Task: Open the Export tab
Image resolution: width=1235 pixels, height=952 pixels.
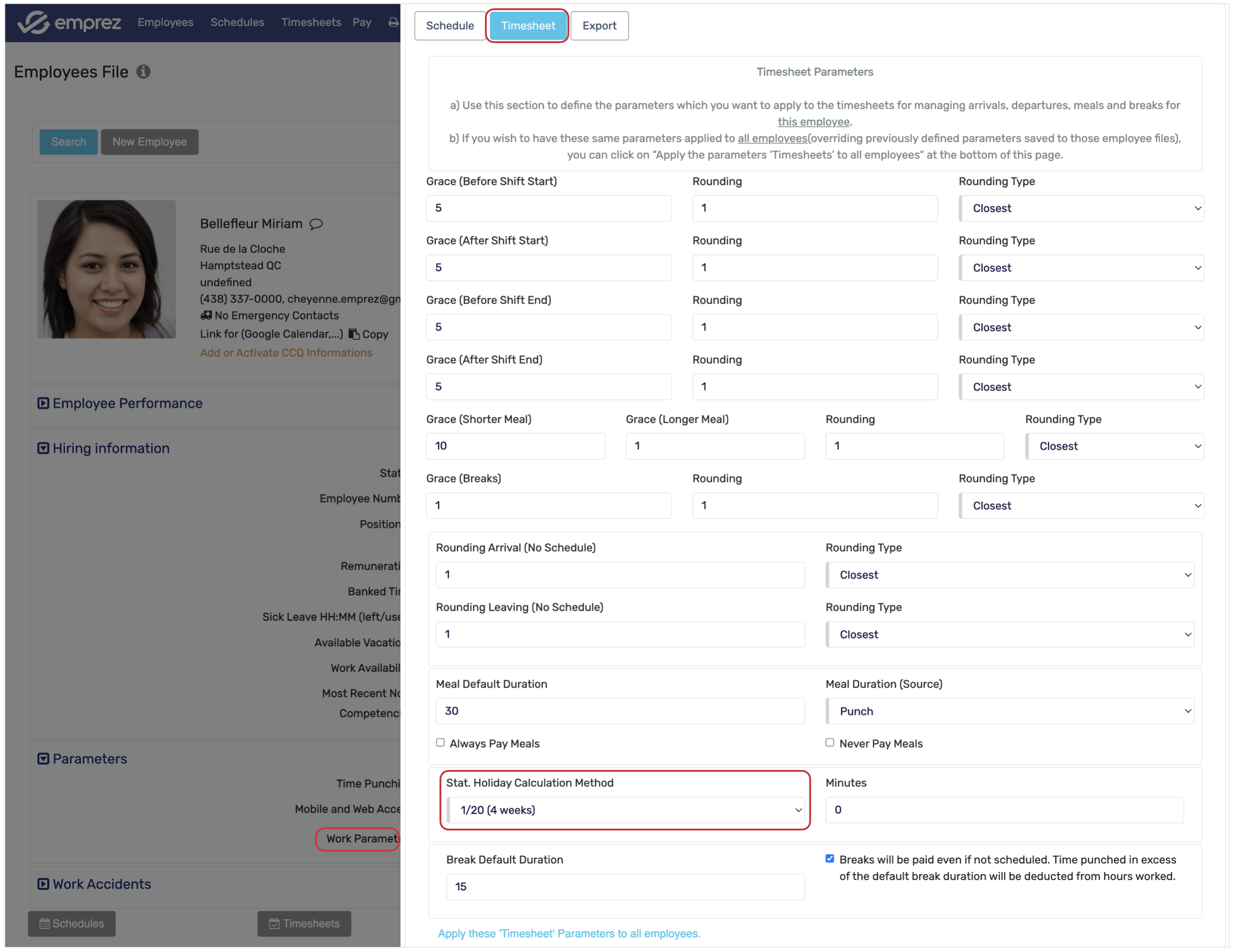Action: point(599,25)
